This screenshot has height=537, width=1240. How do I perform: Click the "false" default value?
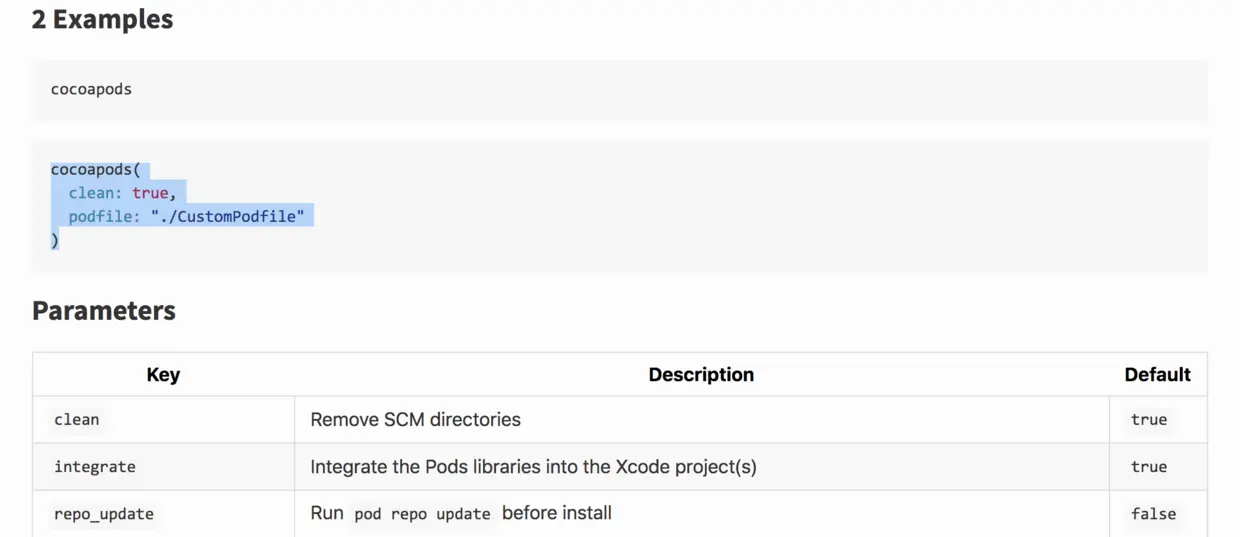1153,514
